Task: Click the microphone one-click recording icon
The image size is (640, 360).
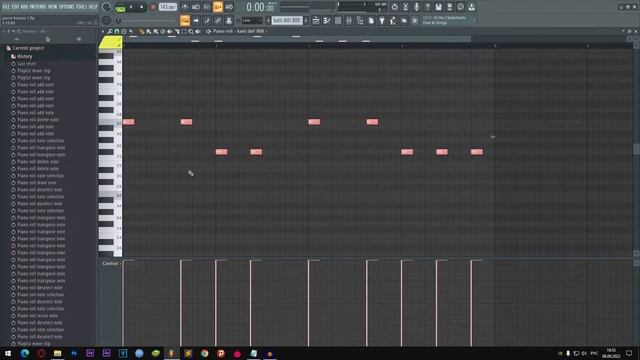Action: [416, 7]
